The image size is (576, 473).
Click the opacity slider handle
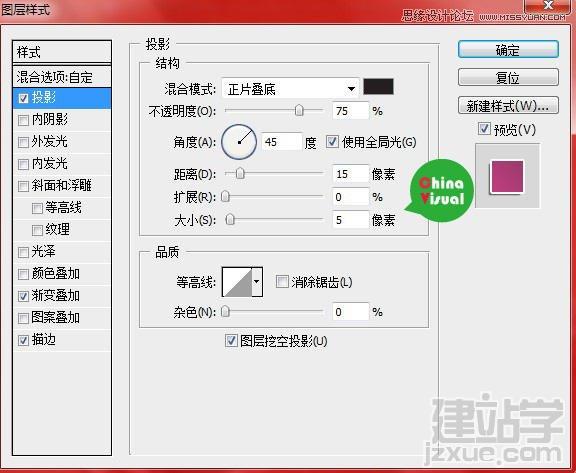pos(299,110)
